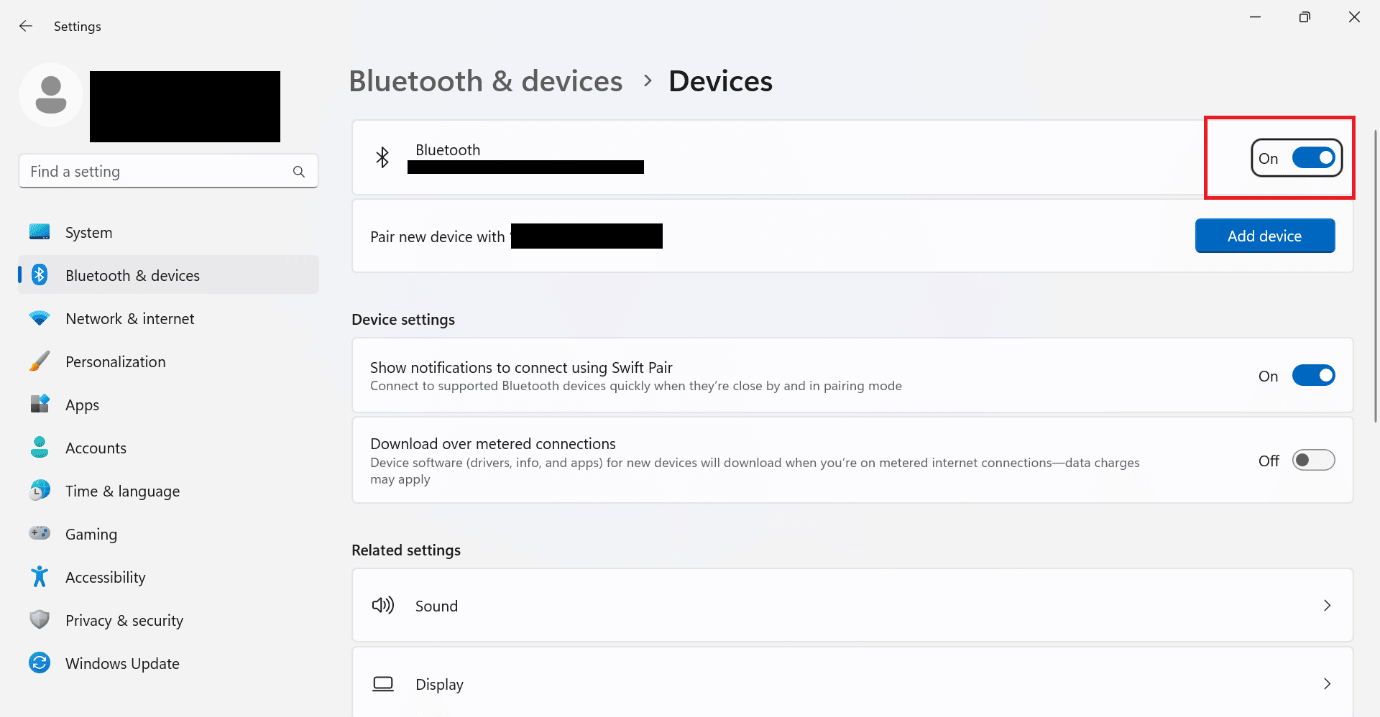Click the Sound speaker icon

coord(383,605)
